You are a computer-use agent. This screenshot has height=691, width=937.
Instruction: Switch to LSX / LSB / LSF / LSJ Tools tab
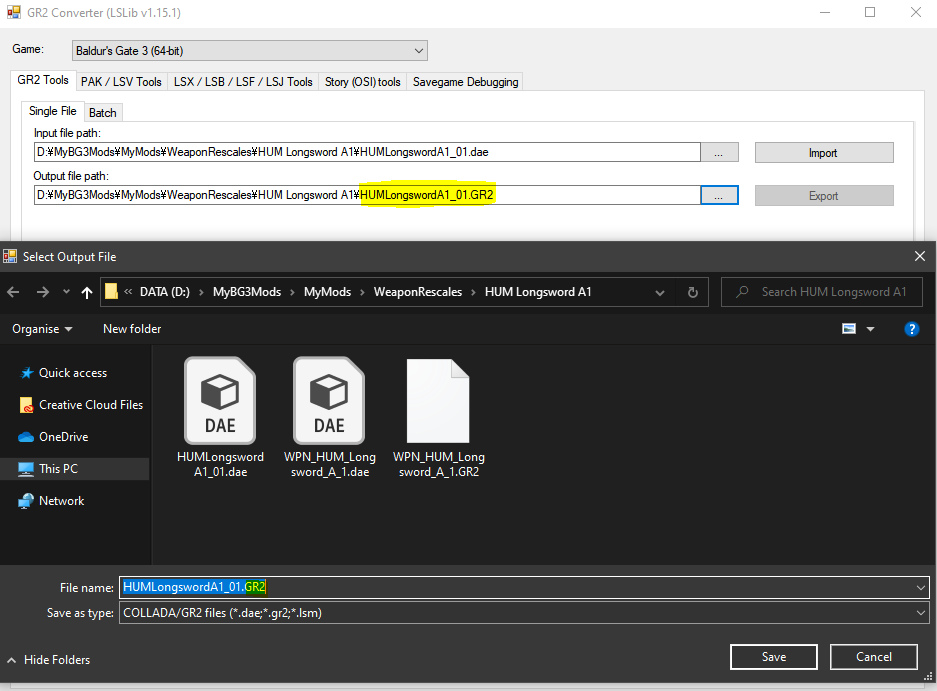tap(243, 82)
